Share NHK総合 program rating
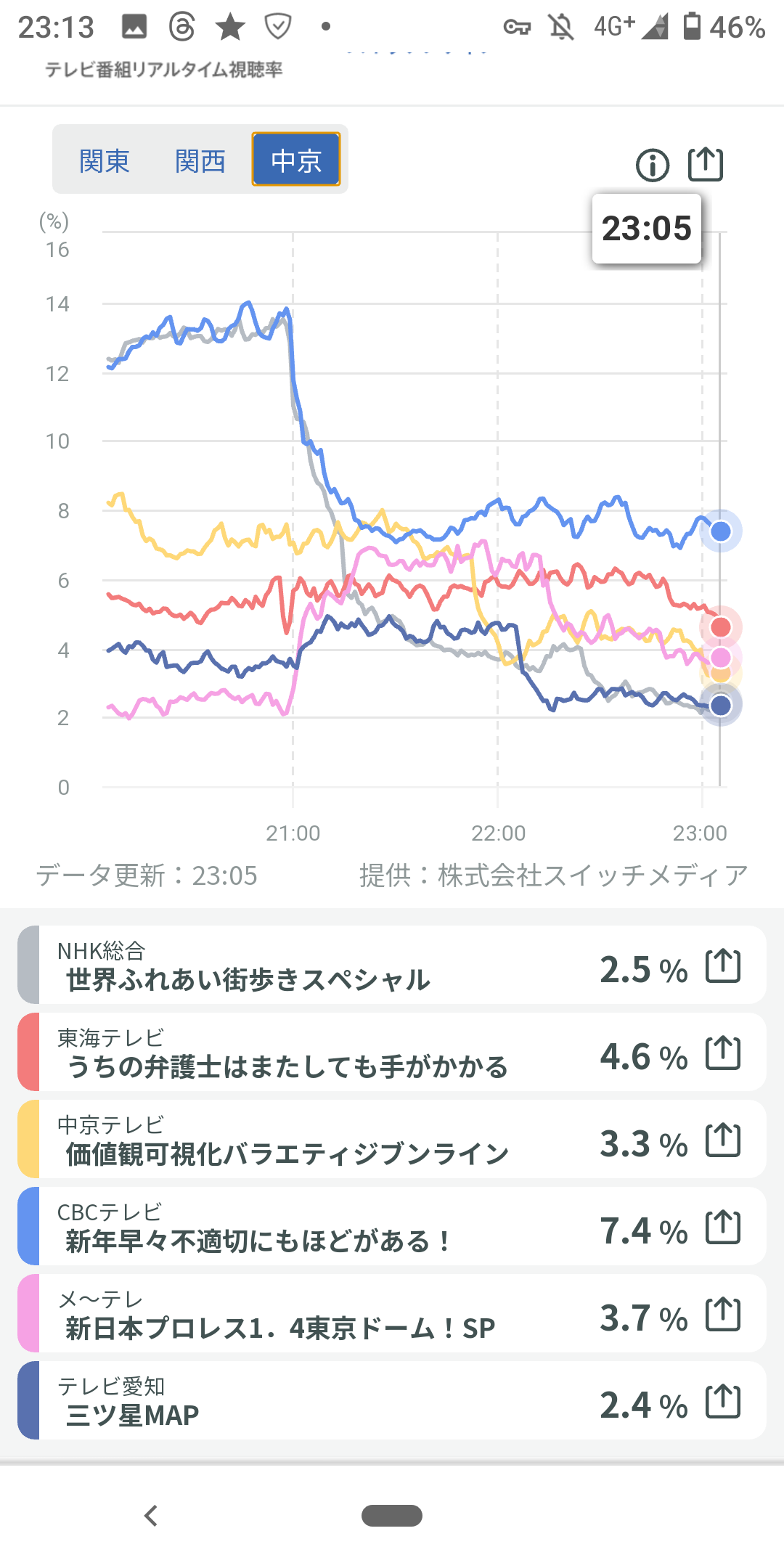 723,966
